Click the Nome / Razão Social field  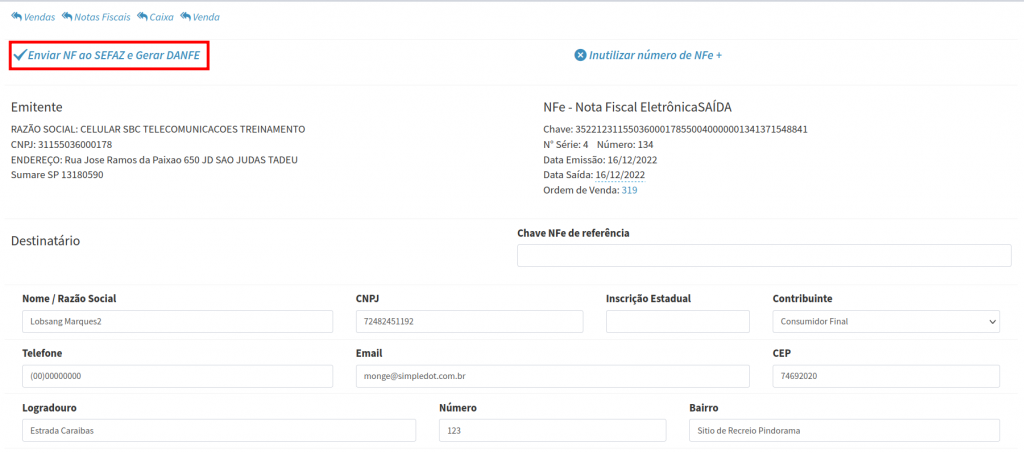(x=177, y=321)
